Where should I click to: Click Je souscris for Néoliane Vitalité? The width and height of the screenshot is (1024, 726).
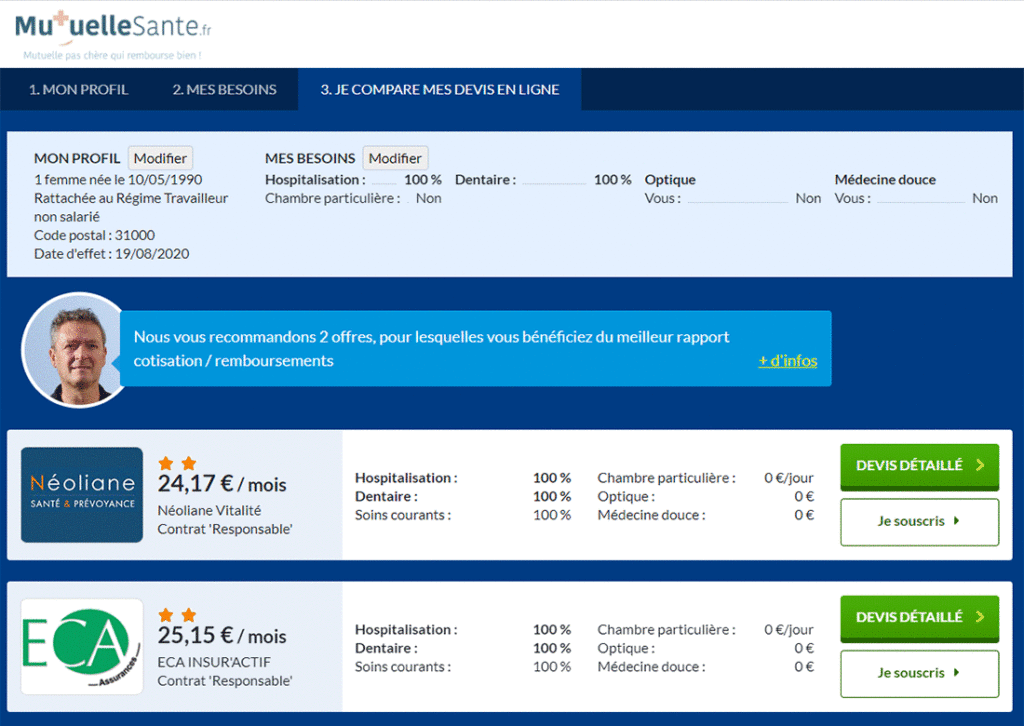[919, 522]
